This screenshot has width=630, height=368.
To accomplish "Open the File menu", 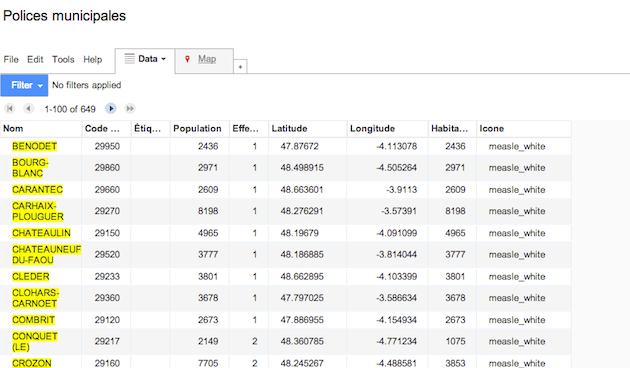I will (11, 59).
